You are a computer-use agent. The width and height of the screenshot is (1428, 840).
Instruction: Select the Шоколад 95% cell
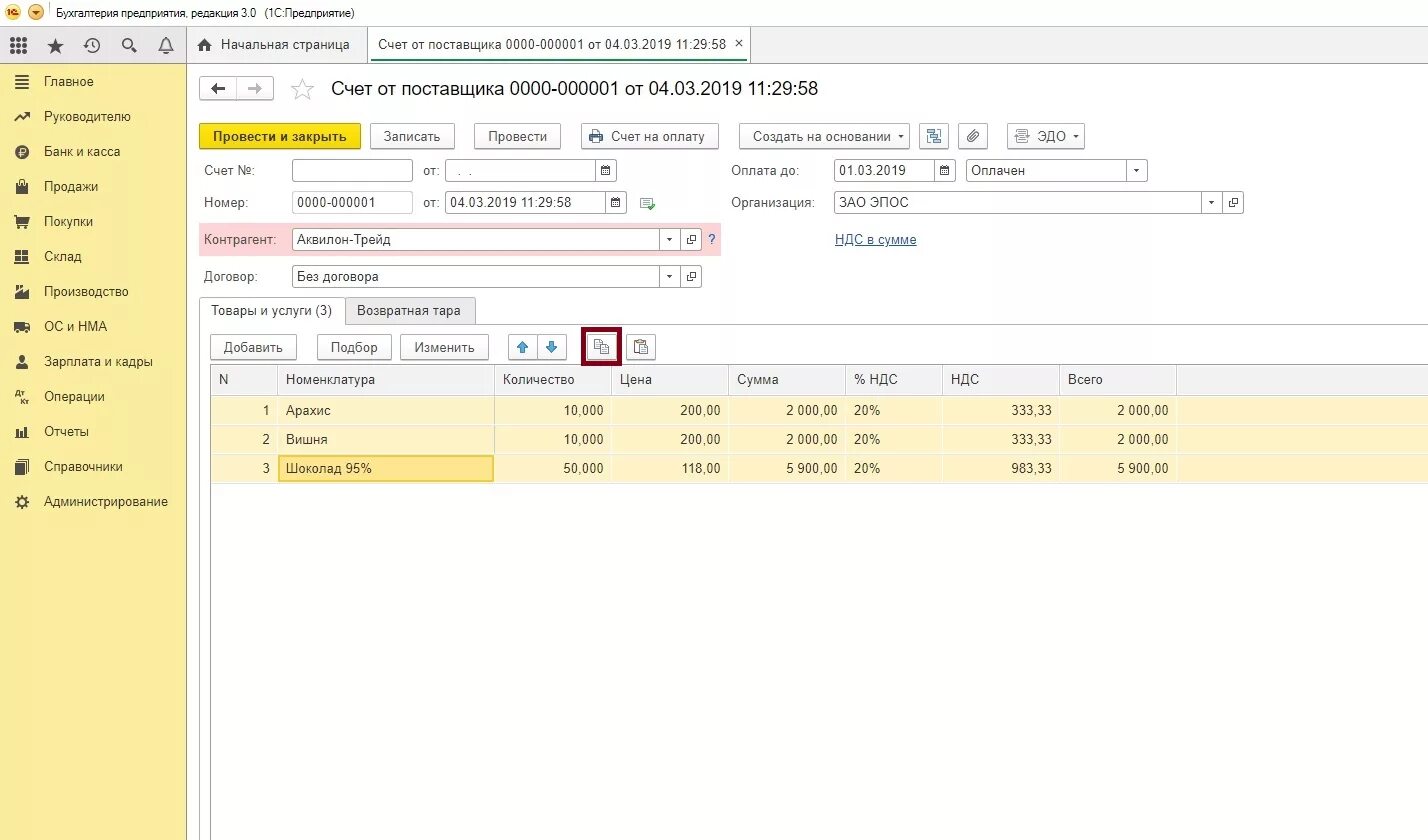point(386,469)
